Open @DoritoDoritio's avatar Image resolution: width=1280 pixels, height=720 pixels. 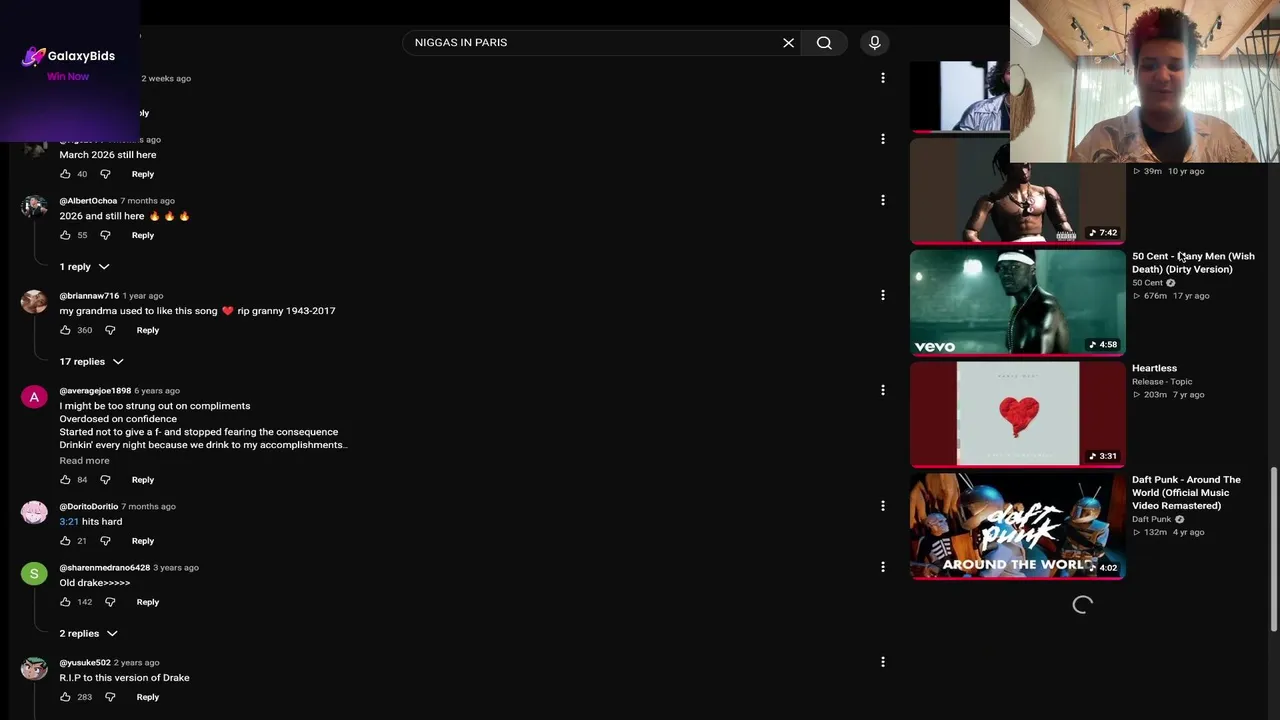[34, 513]
